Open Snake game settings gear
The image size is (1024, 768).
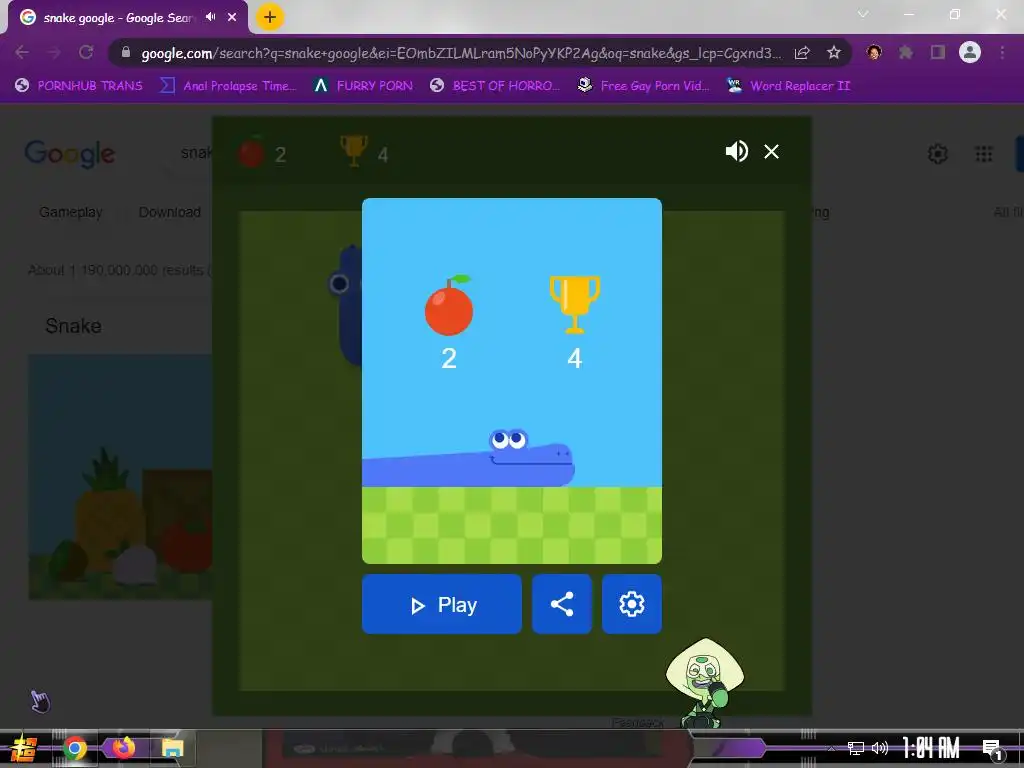coord(632,604)
